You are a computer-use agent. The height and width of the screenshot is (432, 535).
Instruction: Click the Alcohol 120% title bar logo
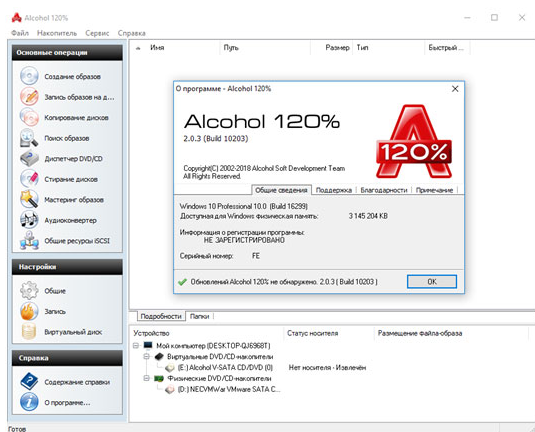(x=16, y=18)
